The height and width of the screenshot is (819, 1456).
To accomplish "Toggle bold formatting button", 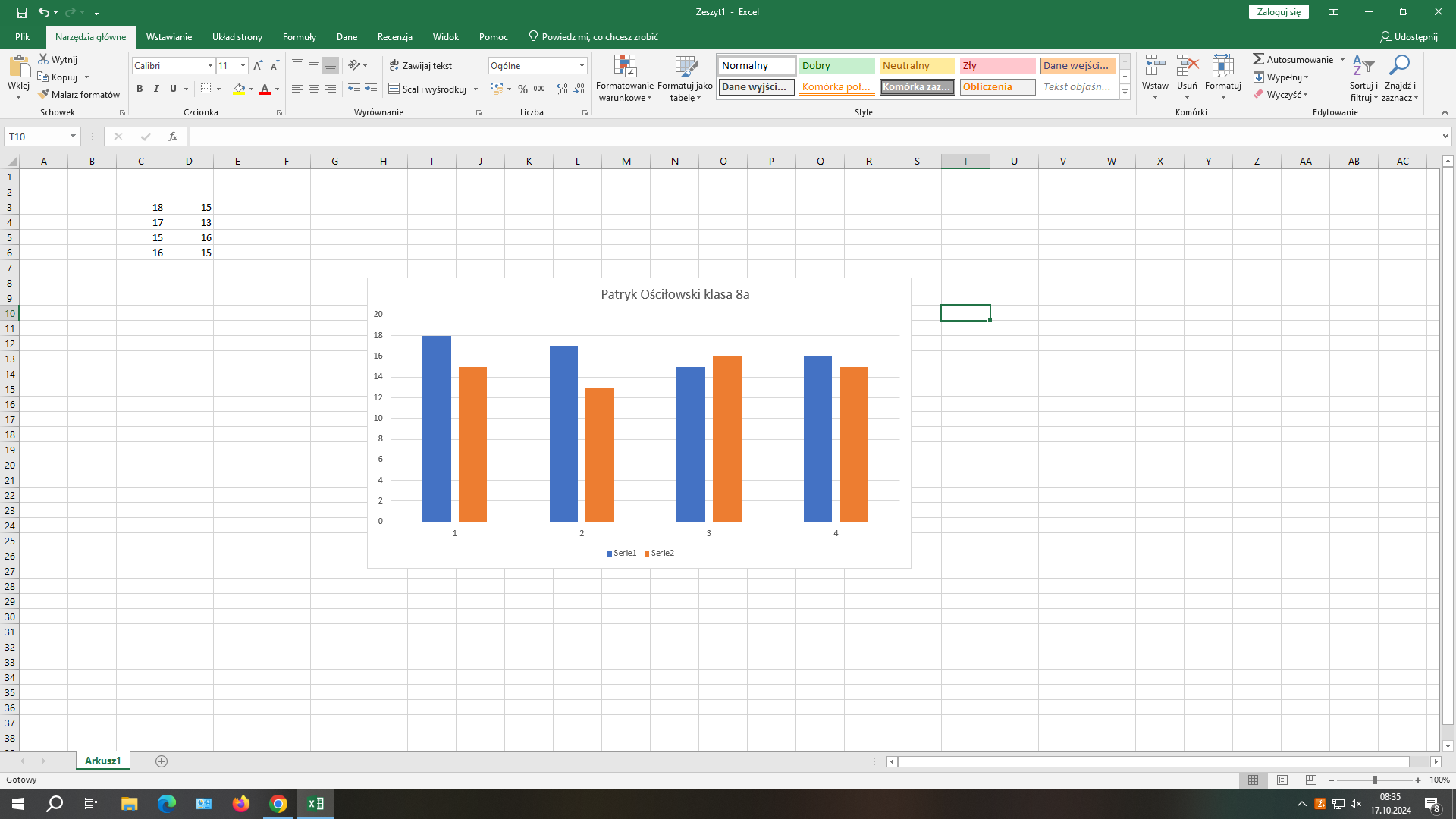I will (x=140, y=89).
